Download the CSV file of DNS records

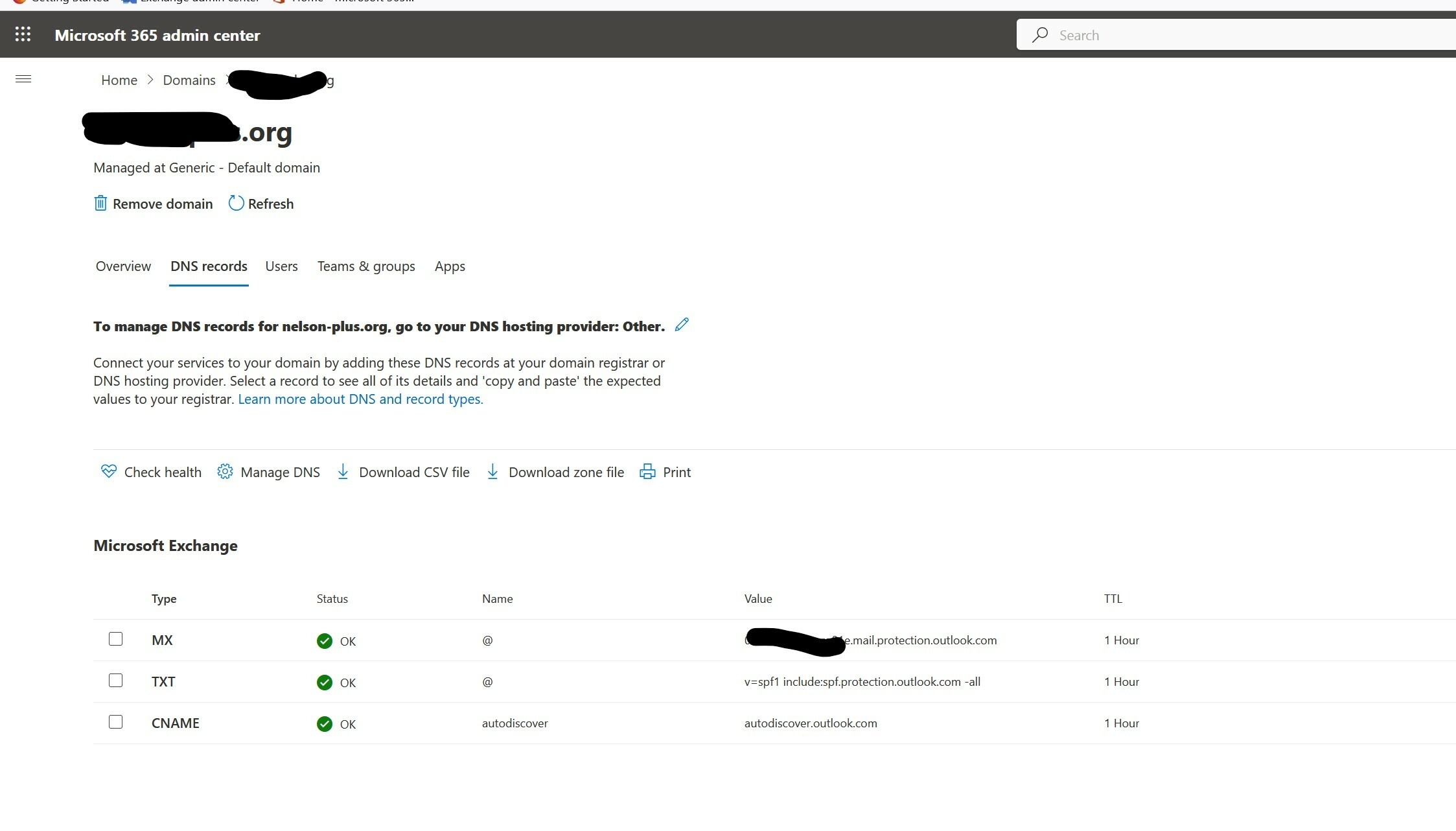[x=402, y=472]
